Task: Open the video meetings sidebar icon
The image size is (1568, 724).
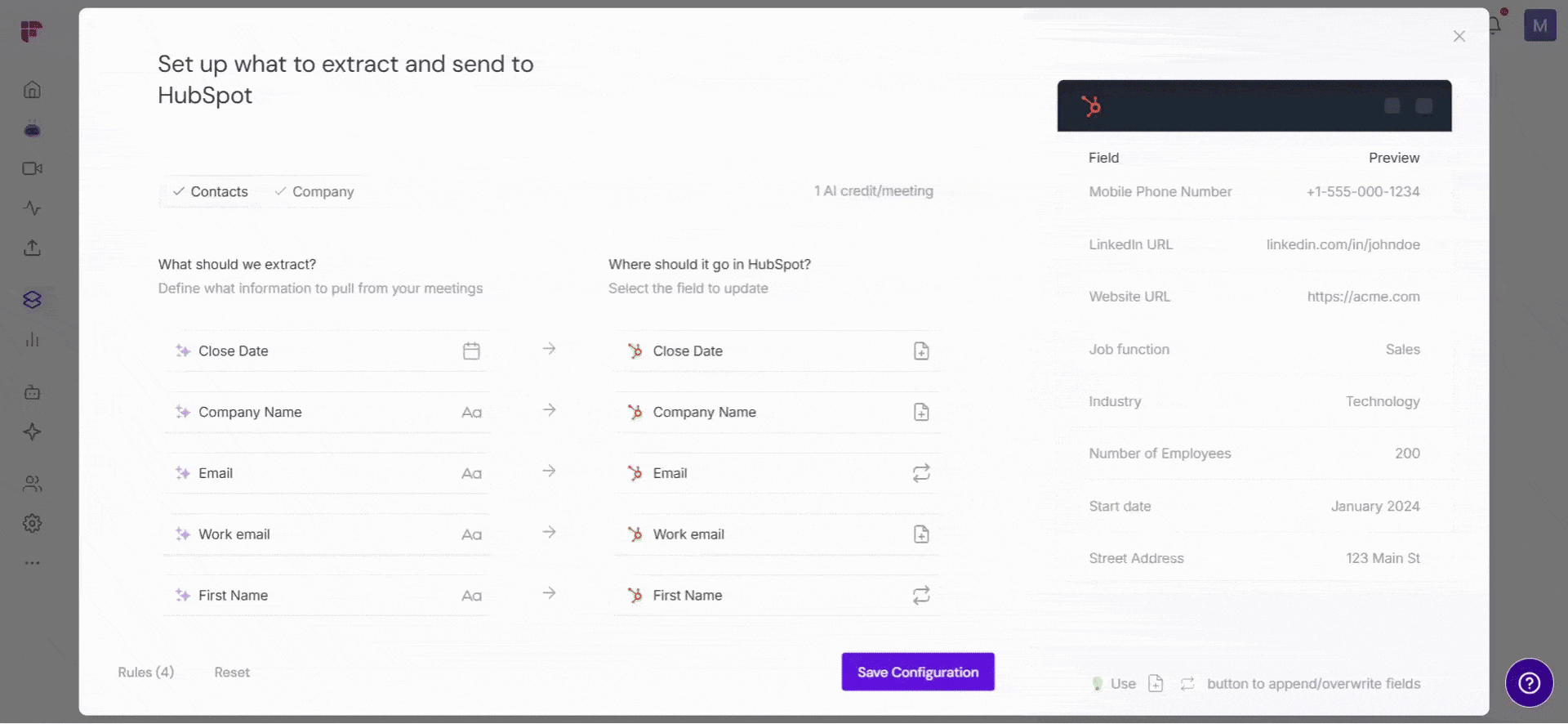Action: 32,168
